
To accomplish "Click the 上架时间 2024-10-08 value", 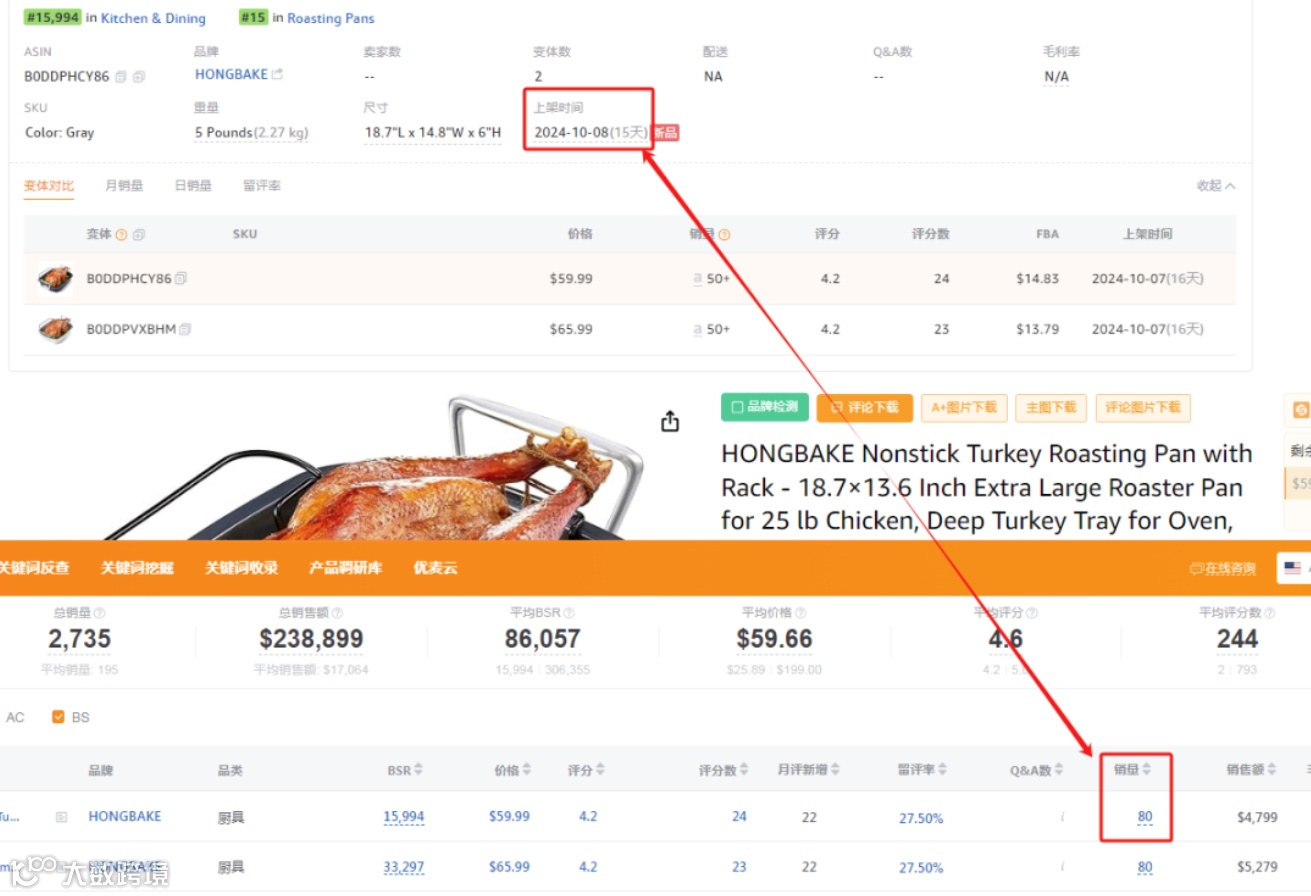I will pyautogui.click(x=590, y=133).
